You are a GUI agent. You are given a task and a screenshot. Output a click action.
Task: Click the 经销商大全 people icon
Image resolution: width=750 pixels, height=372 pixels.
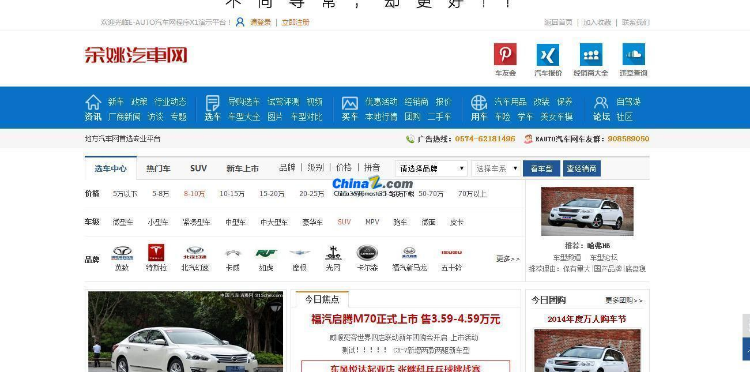click(x=591, y=54)
